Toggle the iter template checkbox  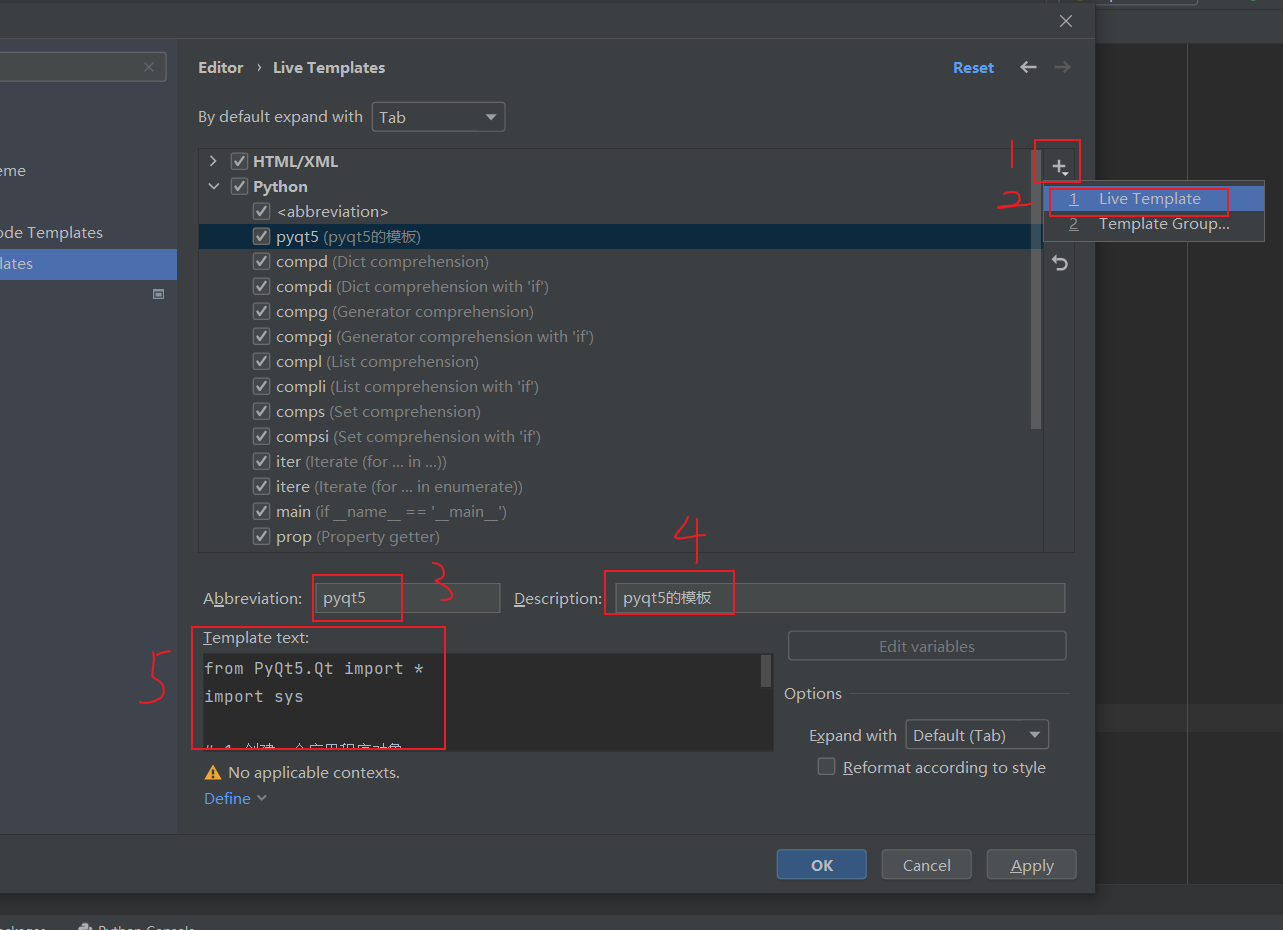coord(262,461)
